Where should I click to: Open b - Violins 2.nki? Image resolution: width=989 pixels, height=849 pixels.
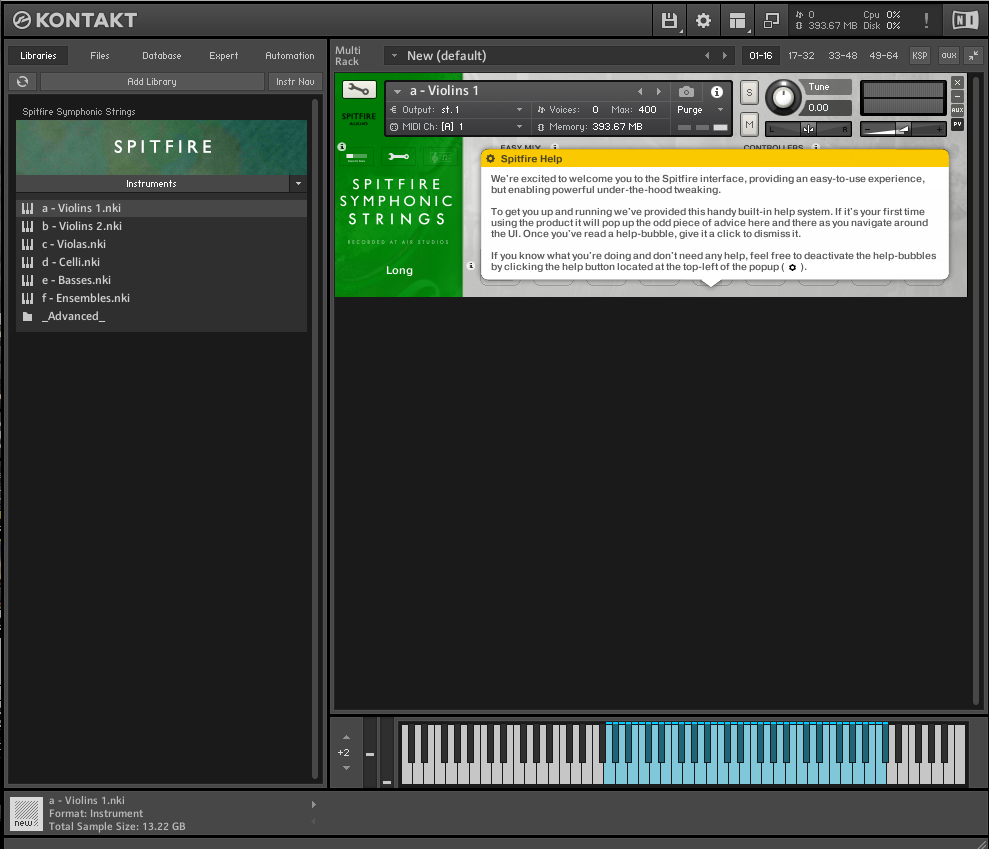(x=161, y=226)
